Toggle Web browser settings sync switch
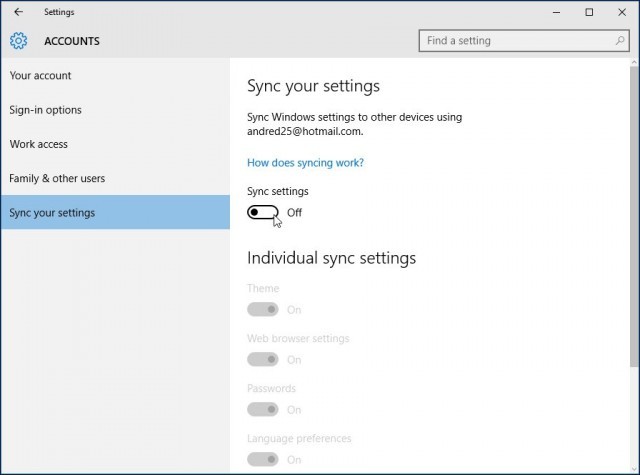The image size is (640, 475). (x=262, y=360)
